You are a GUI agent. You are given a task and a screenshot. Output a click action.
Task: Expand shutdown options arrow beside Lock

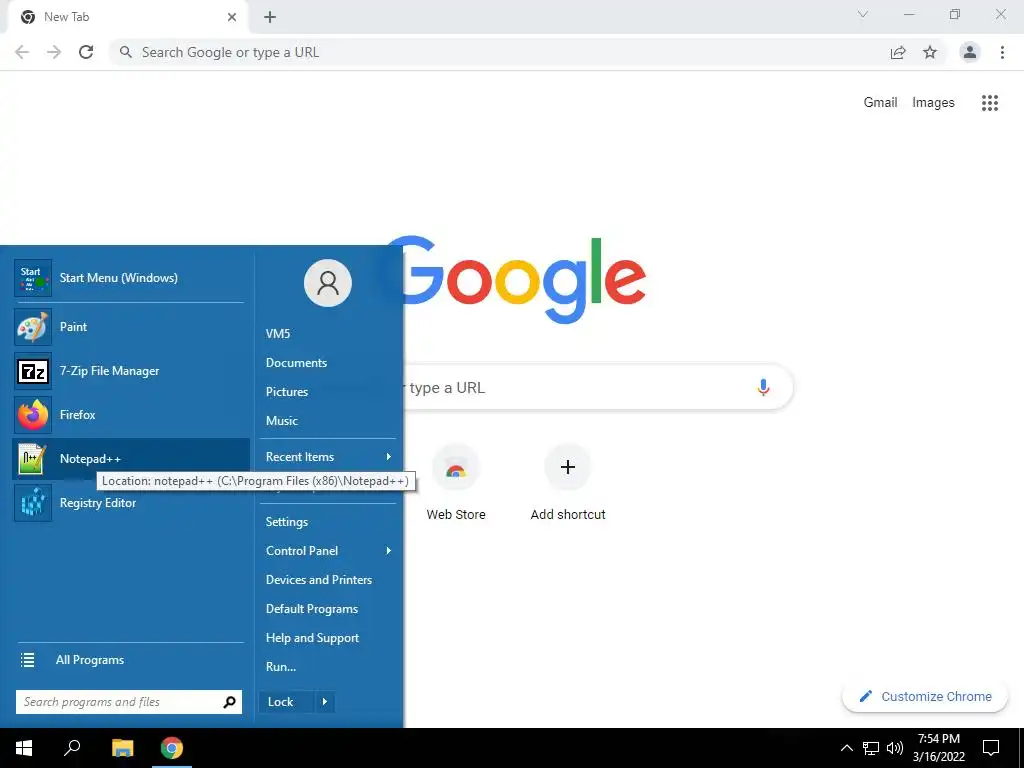(x=325, y=702)
